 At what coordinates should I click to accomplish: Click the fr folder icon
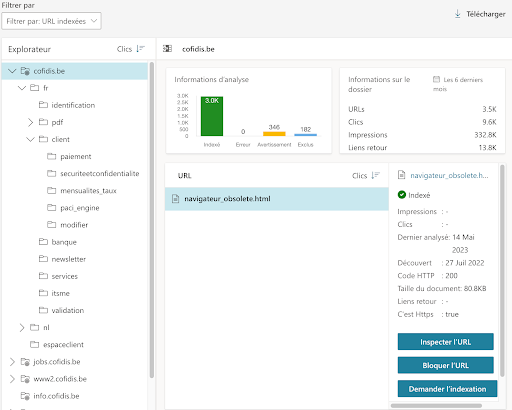pyautogui.click(x=34, y=88)
